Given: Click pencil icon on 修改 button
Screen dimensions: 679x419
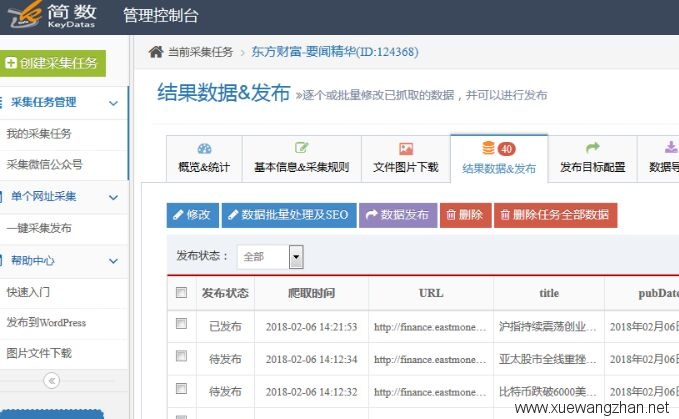Looking at the screenshot, I should click(x=178, y=215).
